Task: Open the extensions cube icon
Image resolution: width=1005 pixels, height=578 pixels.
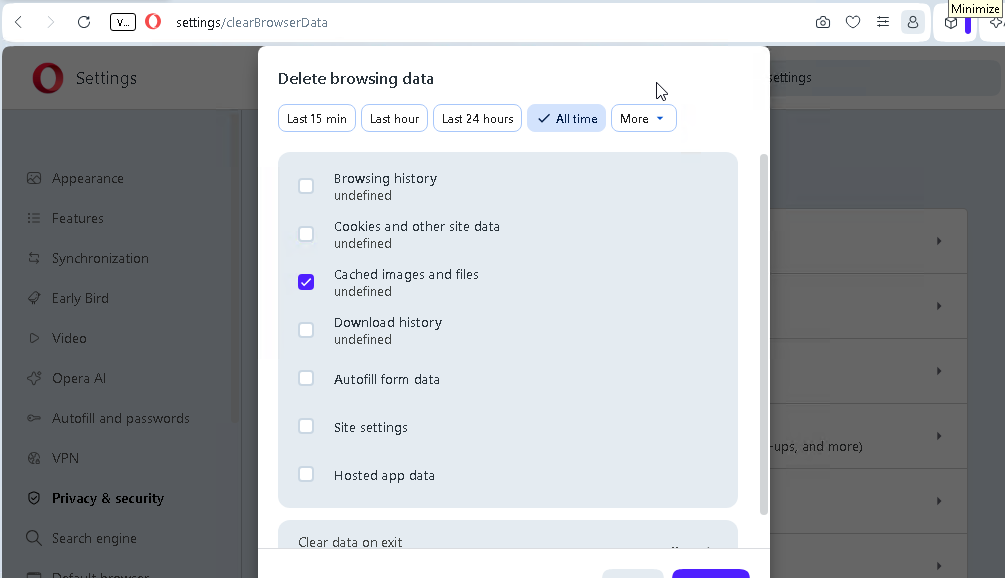Action: pyautogui.click(x=951, y=23)
